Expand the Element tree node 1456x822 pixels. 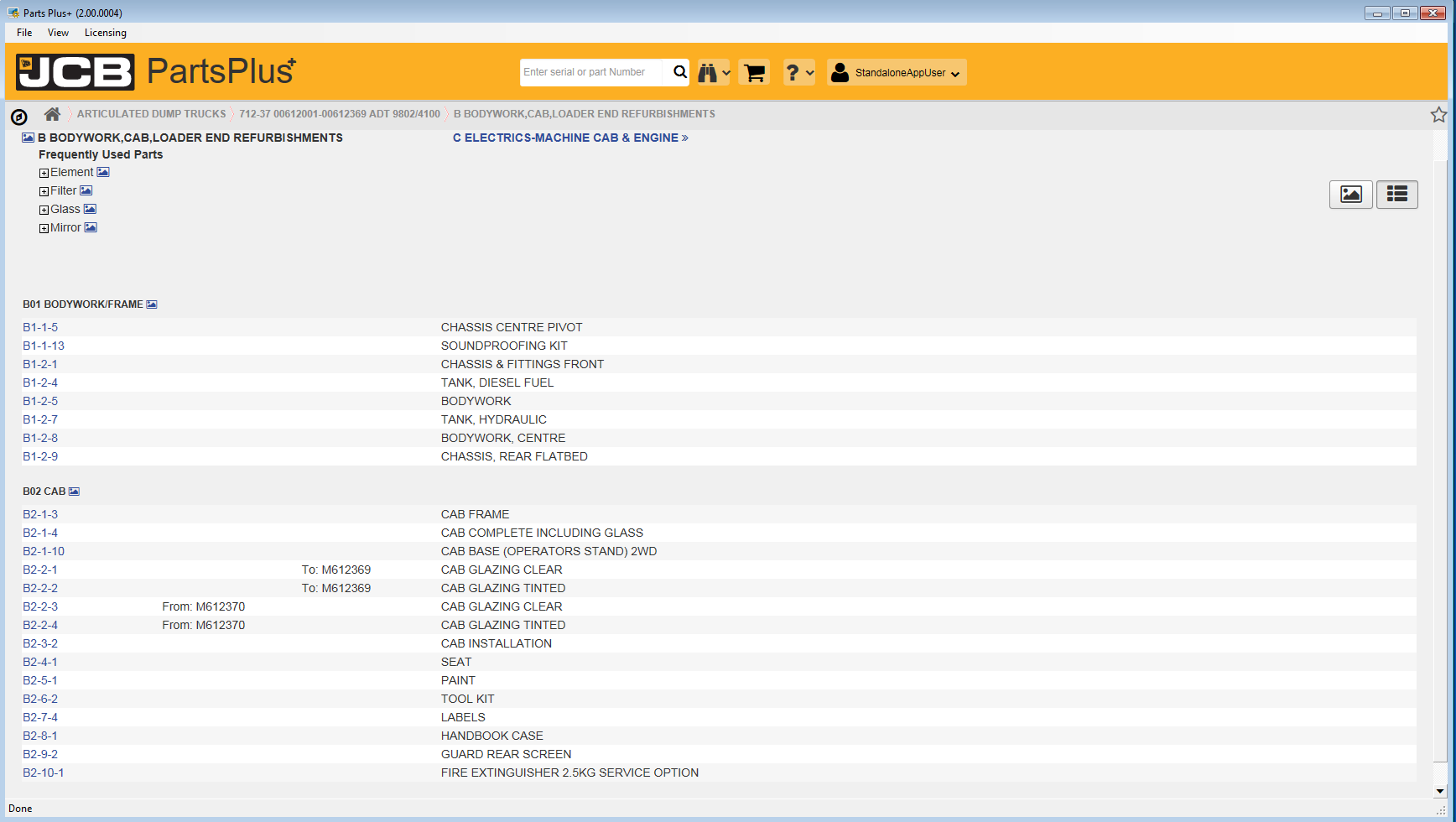coord(44,173)
